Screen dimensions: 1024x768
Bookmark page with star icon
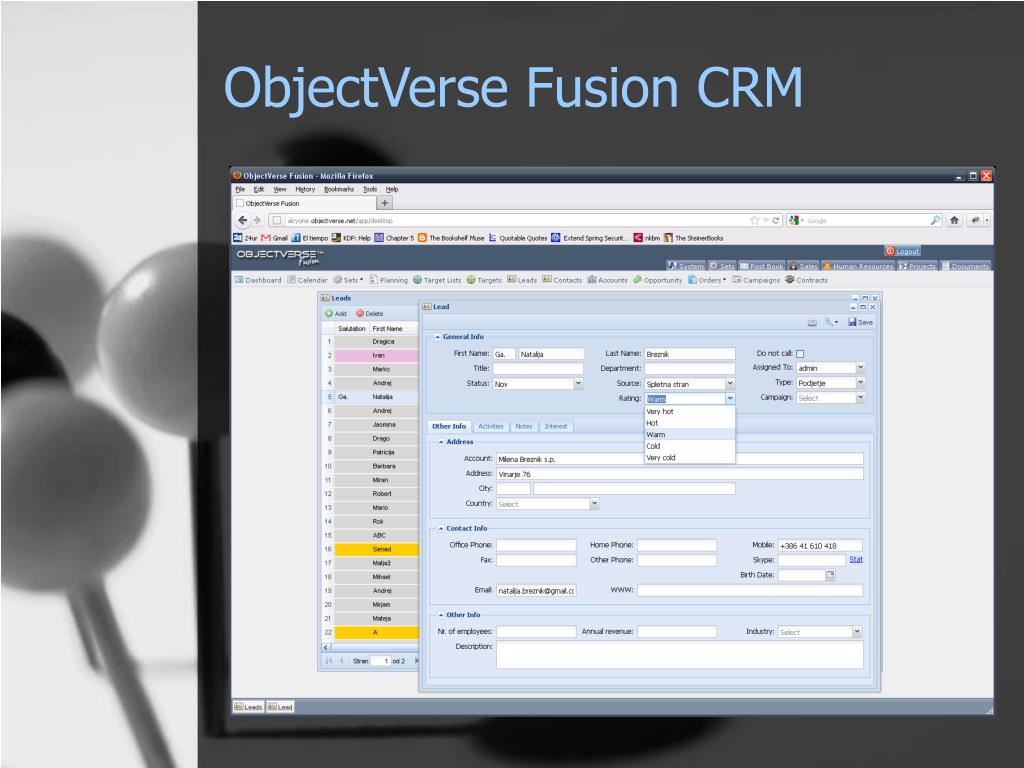(755, 221)
